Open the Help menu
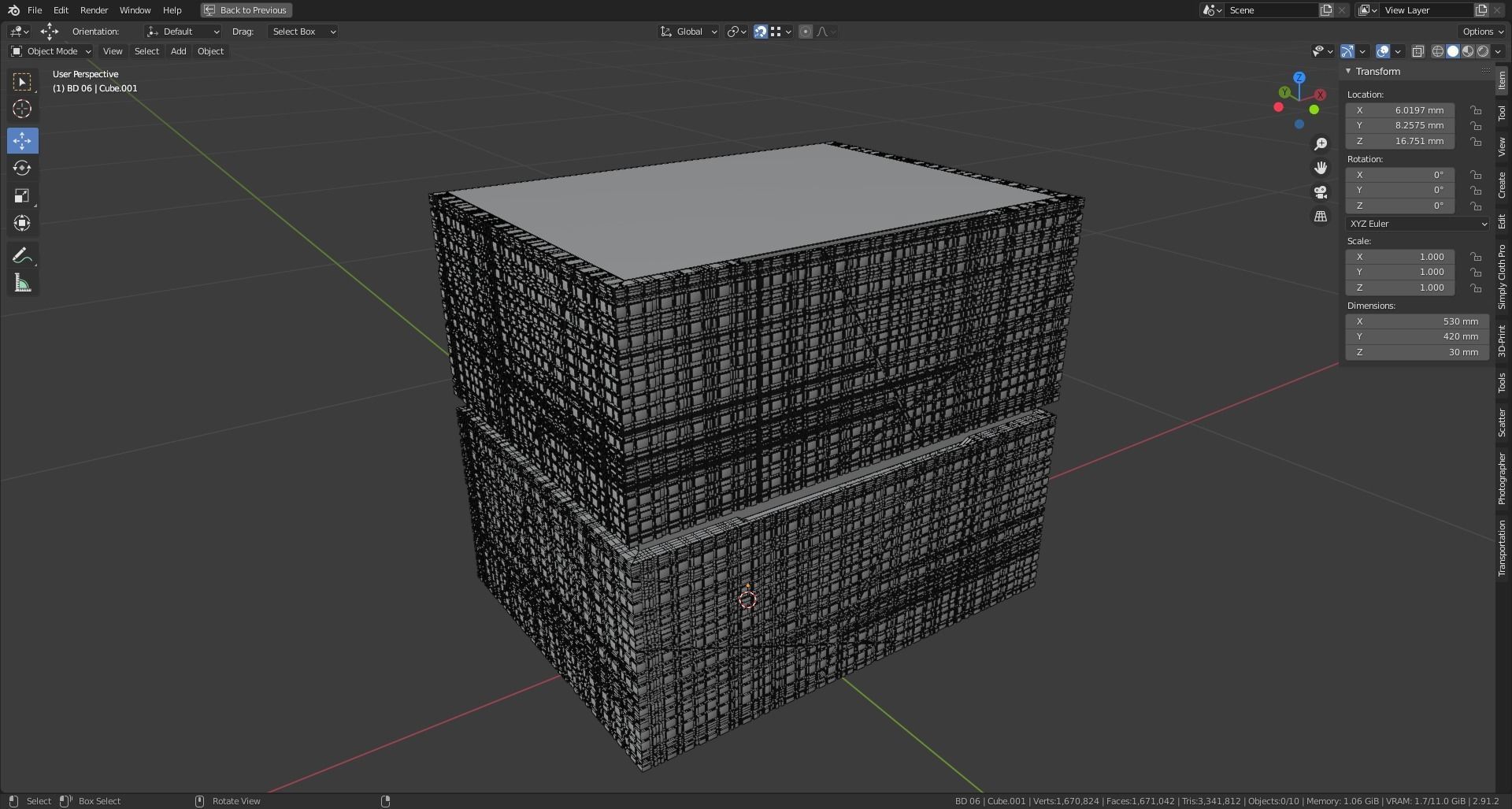 (172, 10)
